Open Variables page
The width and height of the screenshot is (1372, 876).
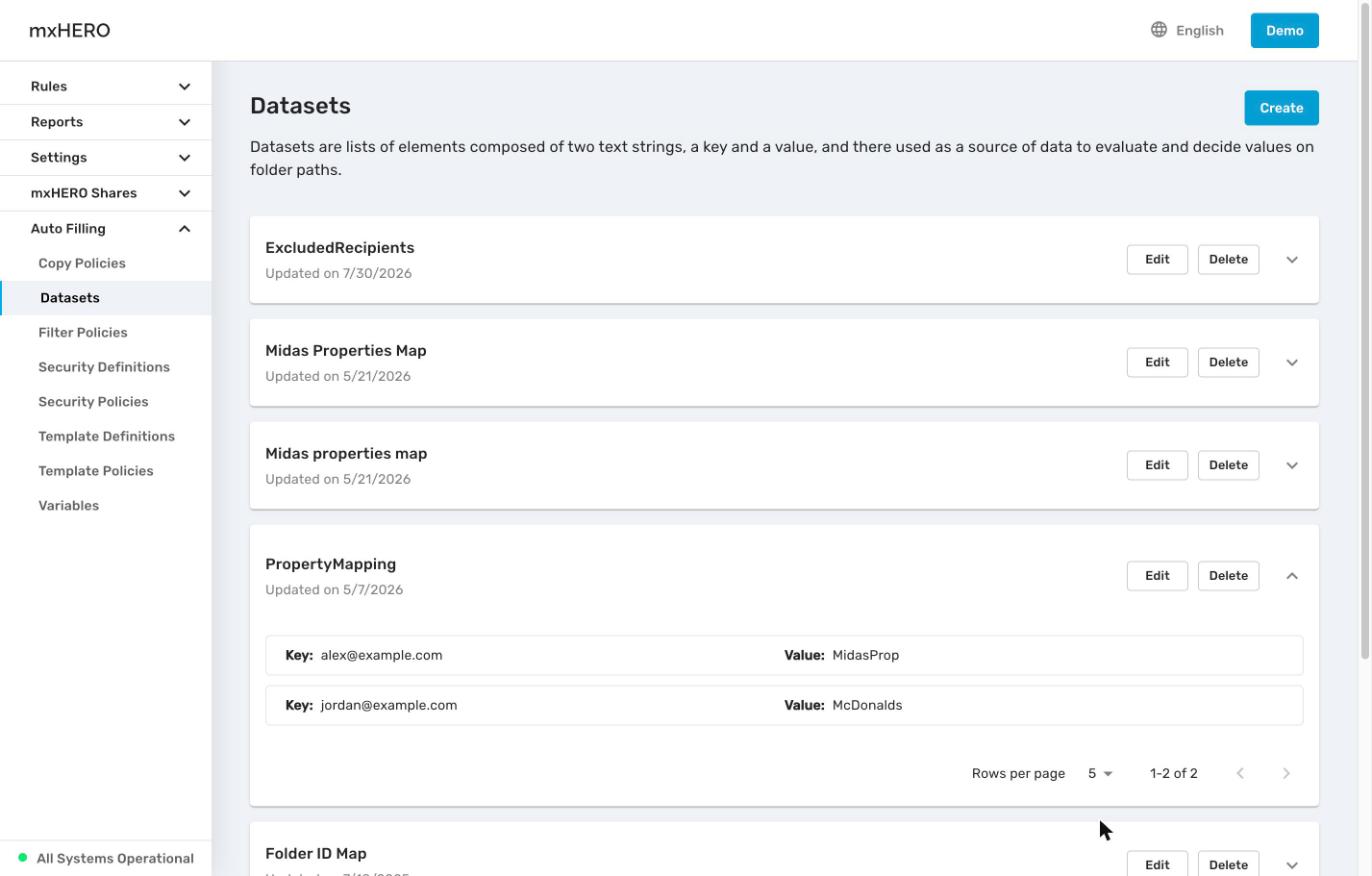click(106, 505)
